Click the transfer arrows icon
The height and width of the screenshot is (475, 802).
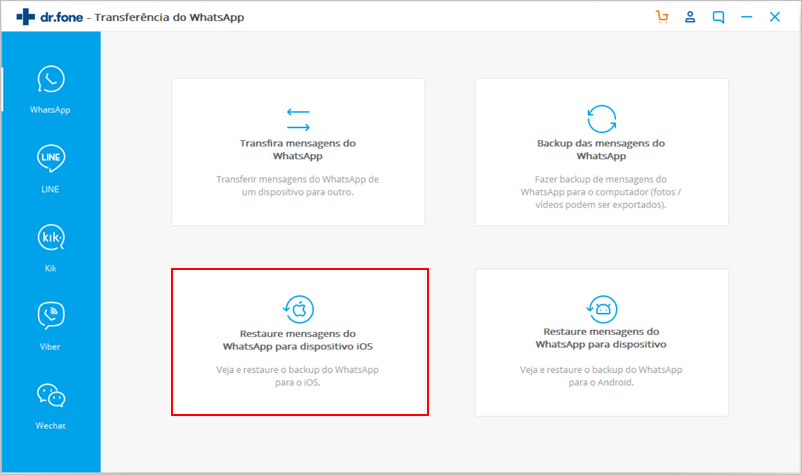298,119
